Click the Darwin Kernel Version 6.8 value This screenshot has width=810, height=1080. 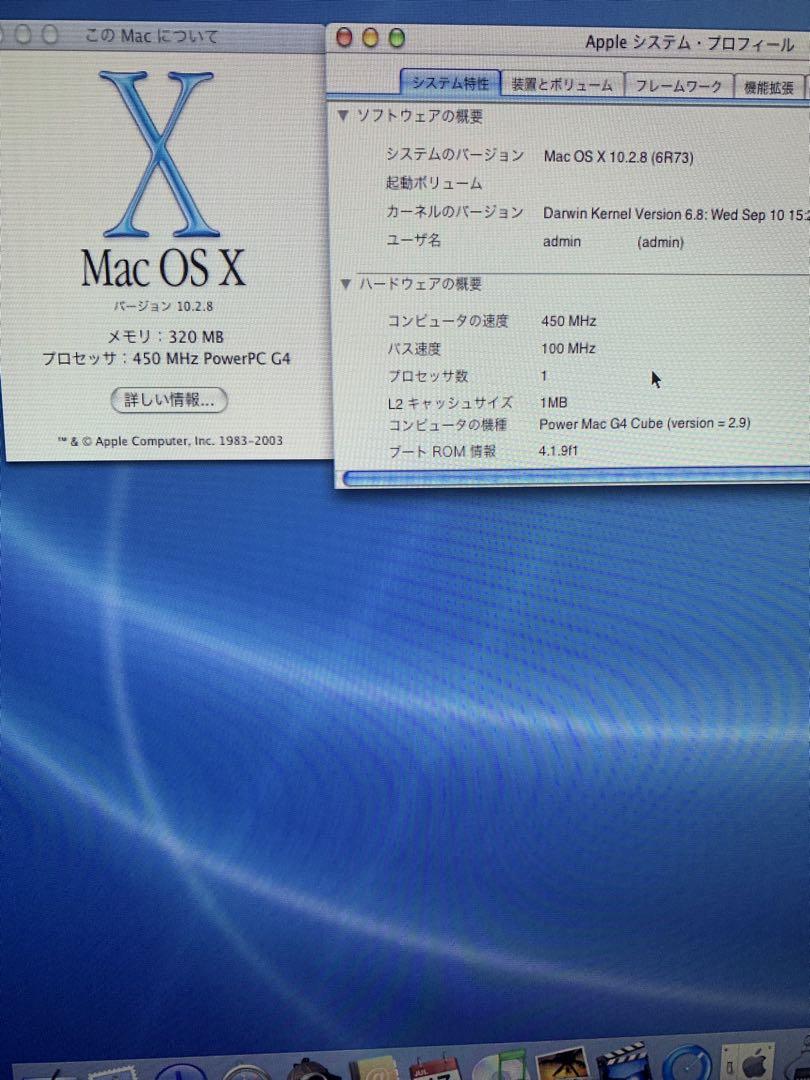click(x=676, y=214)
